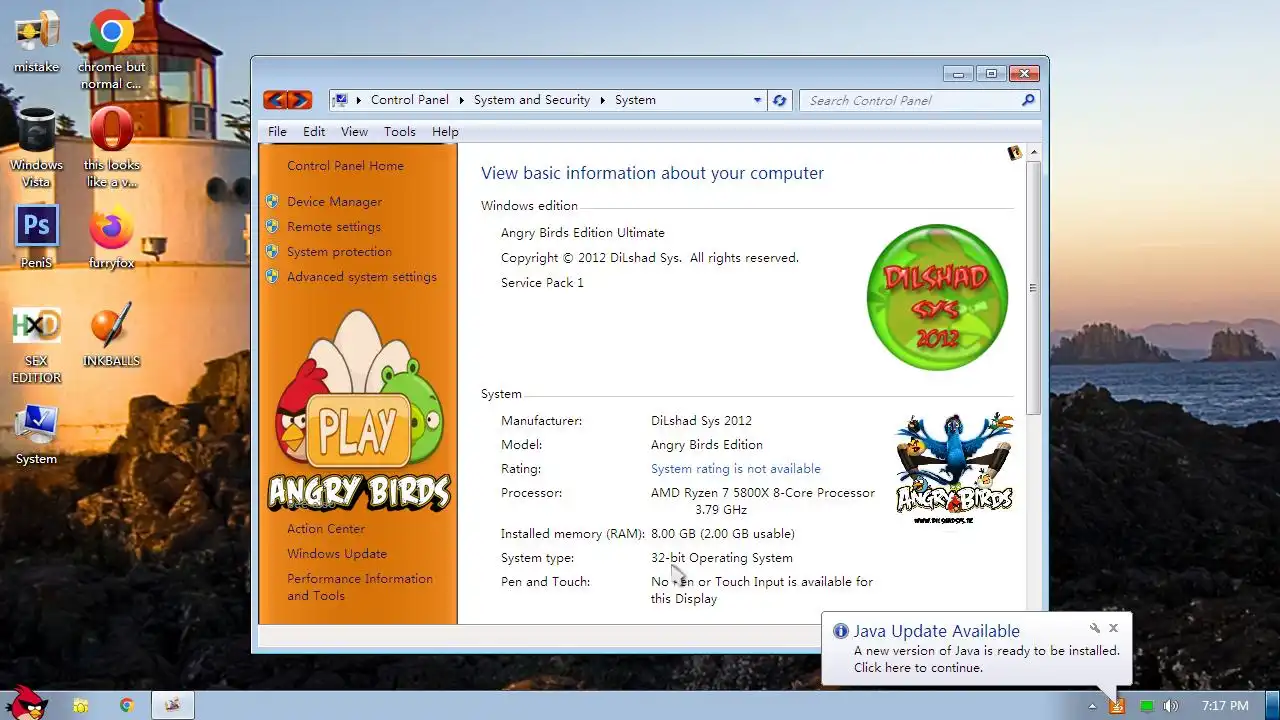Refresh the System control panel page

(780, 100)
